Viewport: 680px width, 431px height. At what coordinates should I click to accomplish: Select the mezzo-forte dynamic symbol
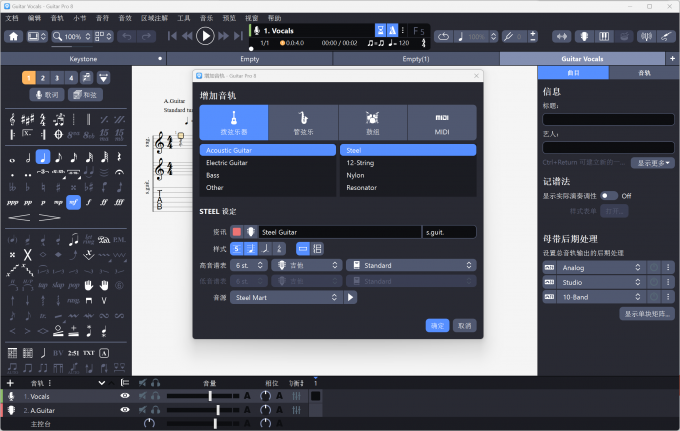pyautogui.click(x=73, y=201)
